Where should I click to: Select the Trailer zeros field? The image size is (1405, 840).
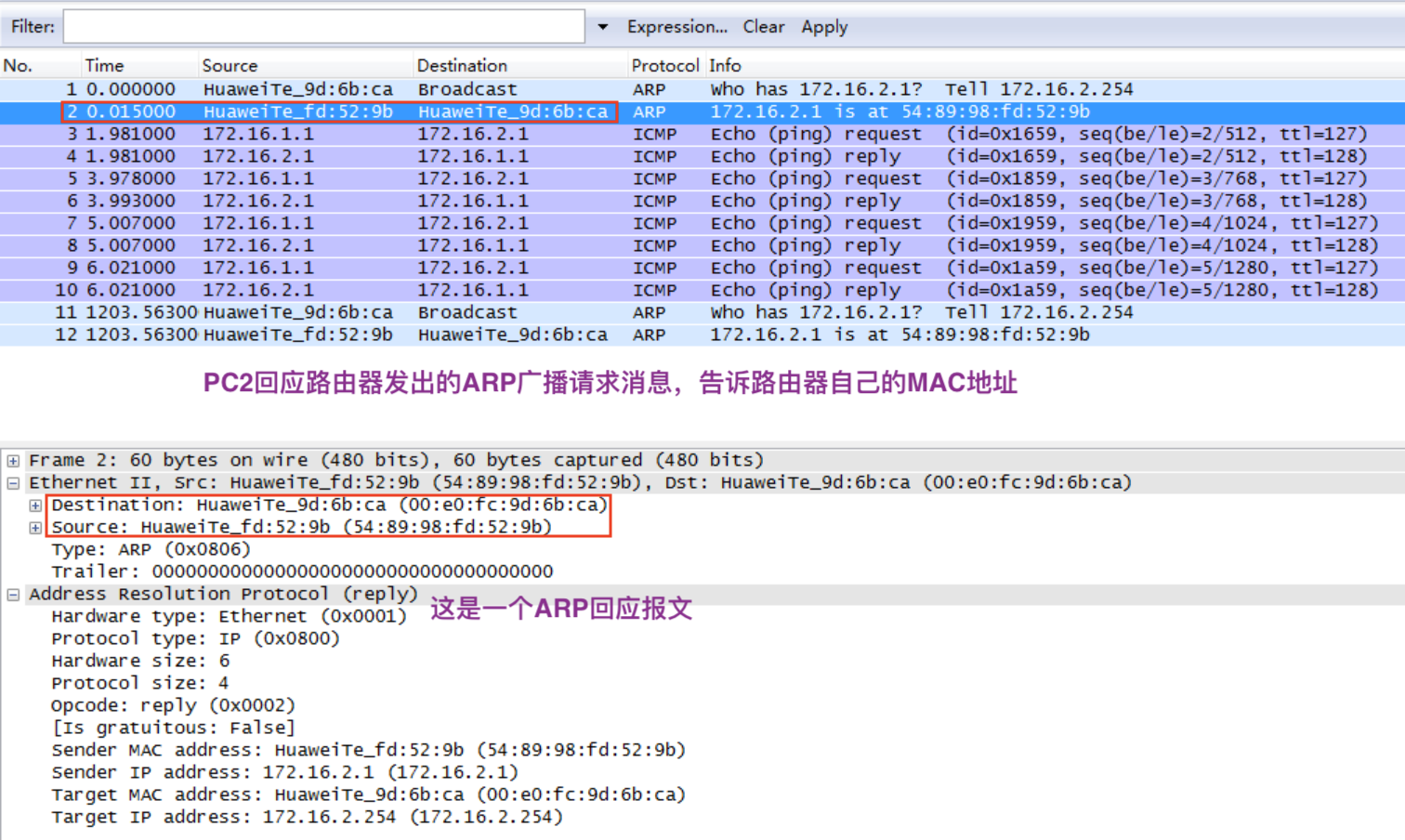302,571
